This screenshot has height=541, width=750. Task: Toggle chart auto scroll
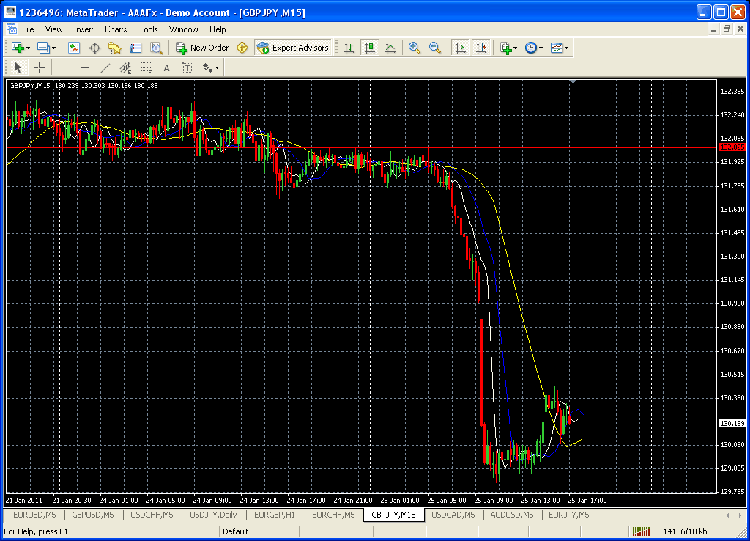click(x=460, y=48)
